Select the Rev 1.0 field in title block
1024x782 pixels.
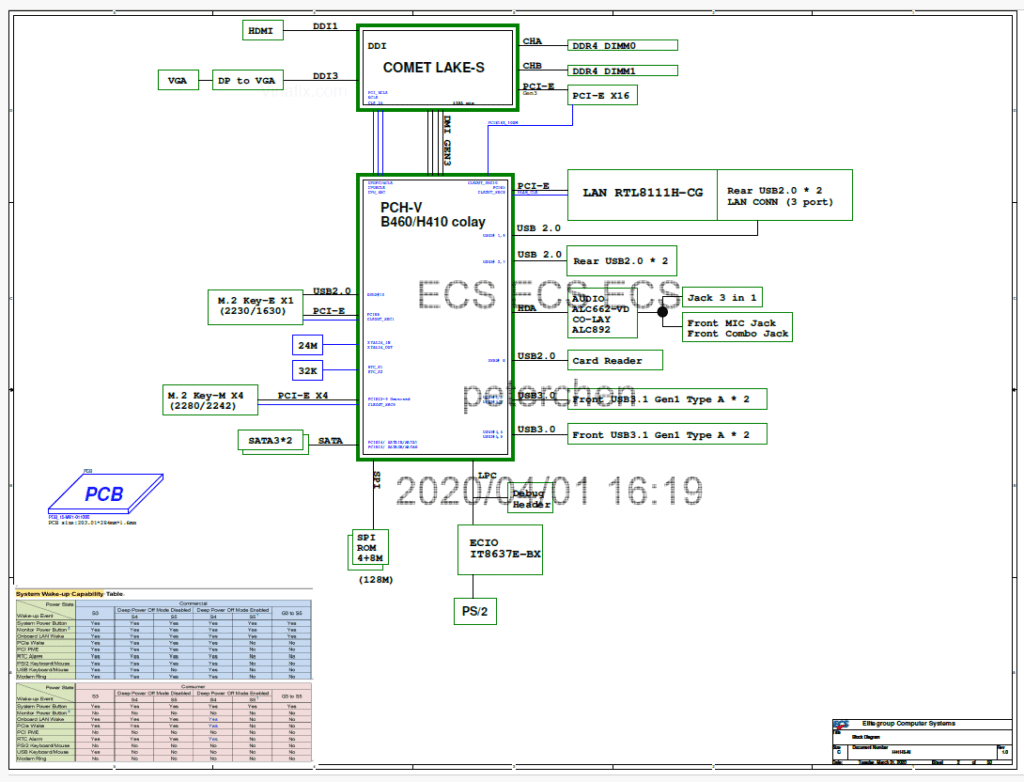pos(1003,750)
